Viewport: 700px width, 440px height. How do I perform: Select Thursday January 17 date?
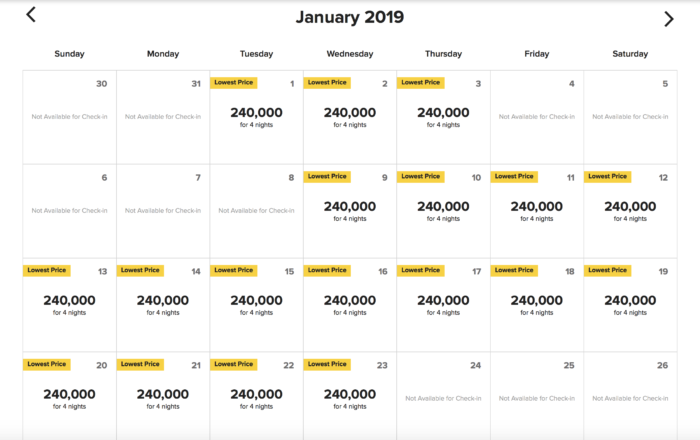[443, 304]
